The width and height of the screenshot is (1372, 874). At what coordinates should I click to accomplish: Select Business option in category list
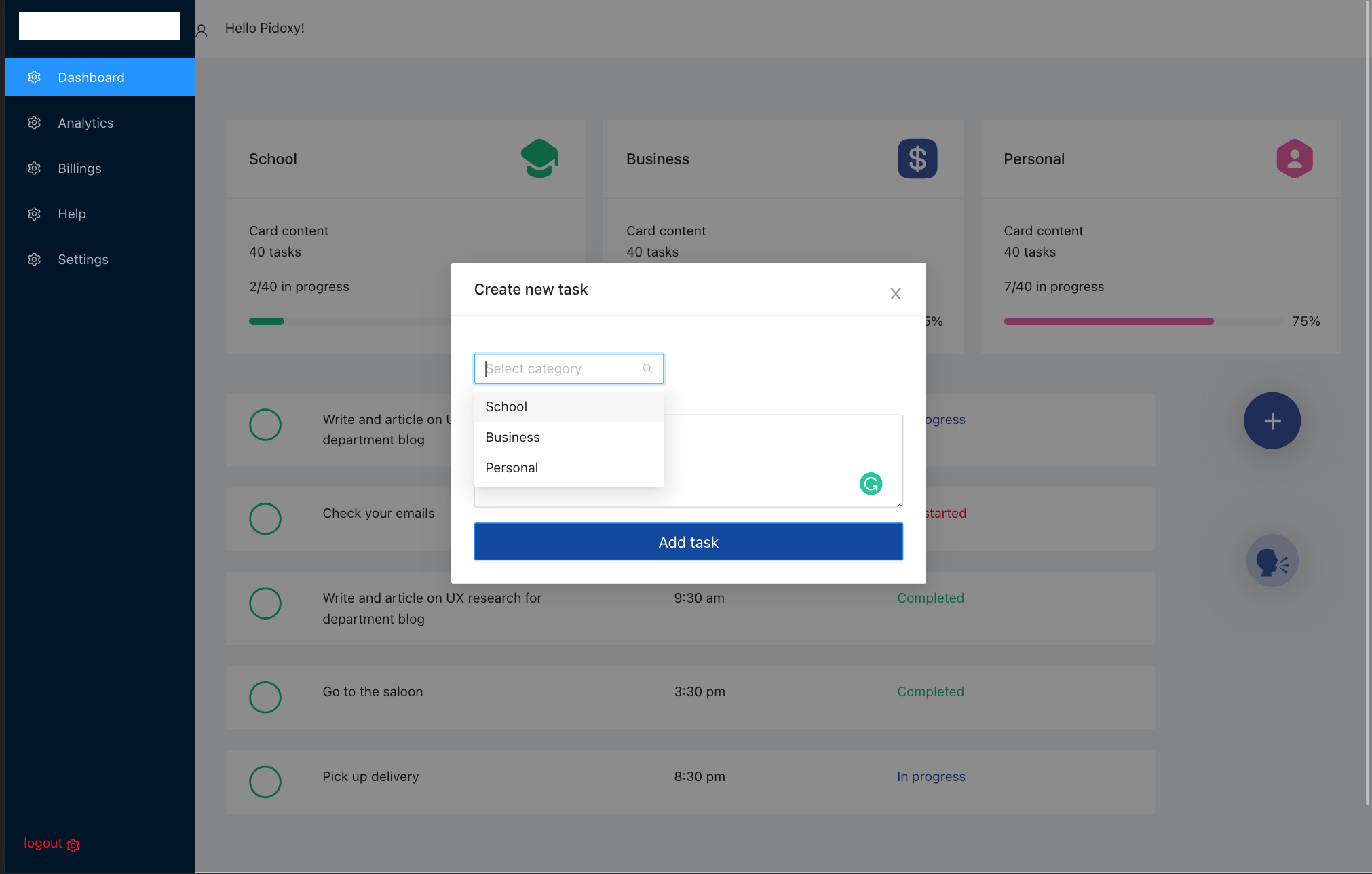click(512, 437)
